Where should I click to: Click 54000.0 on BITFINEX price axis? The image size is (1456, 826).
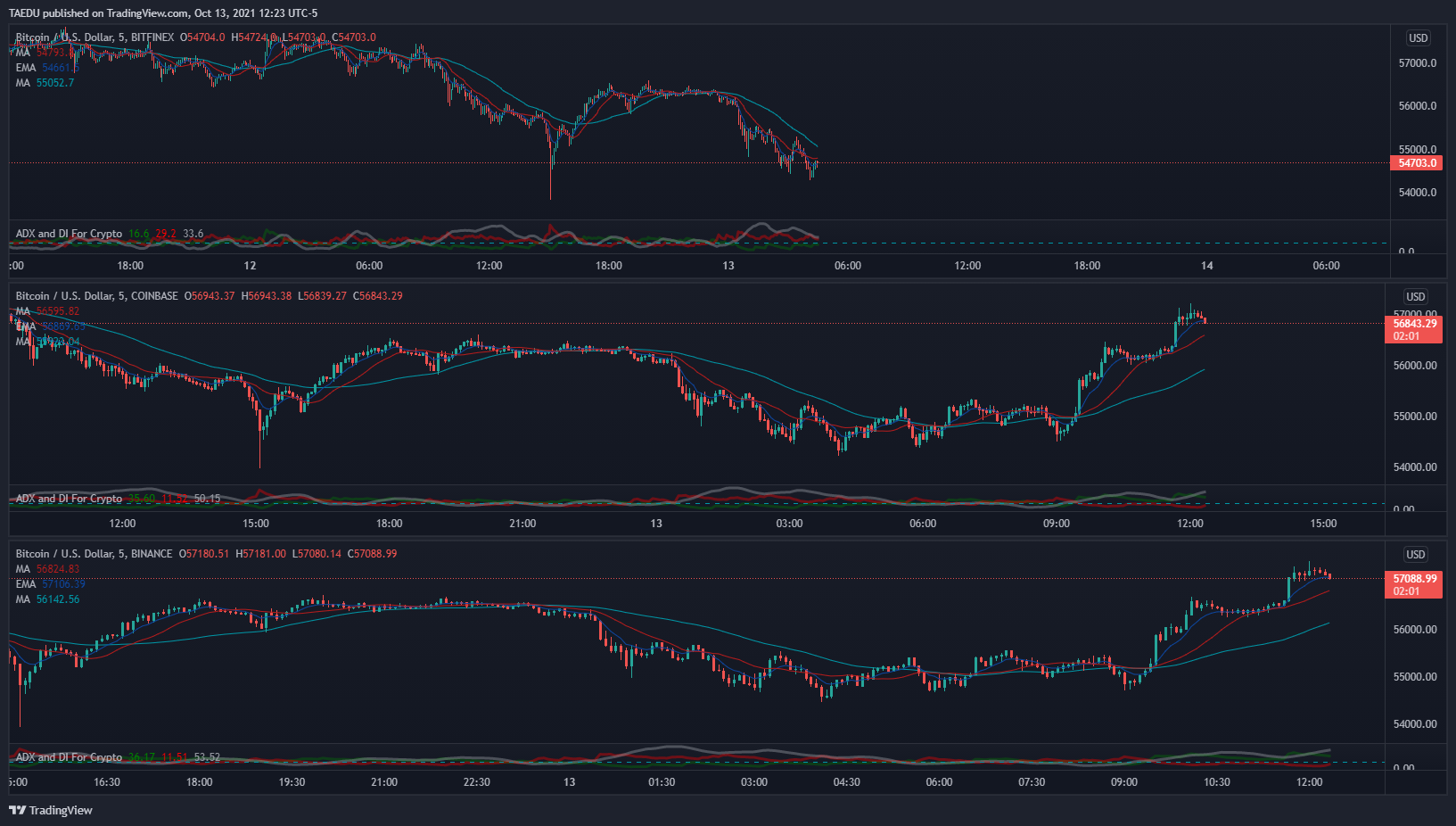pos(1418,193)
